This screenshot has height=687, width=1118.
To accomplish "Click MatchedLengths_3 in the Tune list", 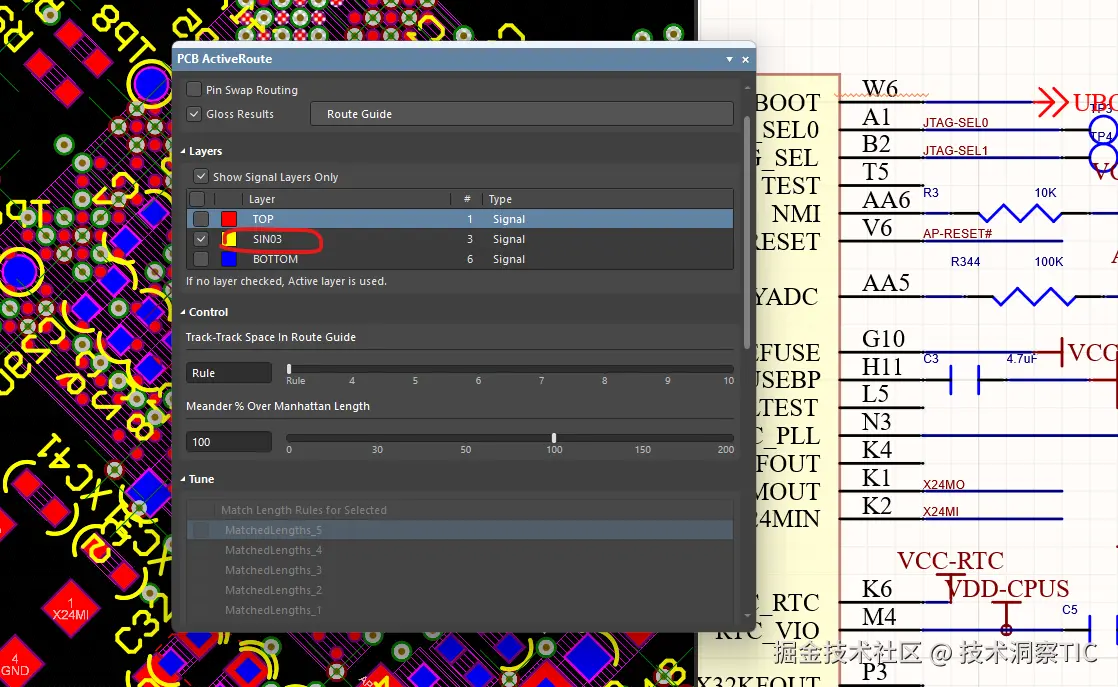I will [x=273, y=570].
